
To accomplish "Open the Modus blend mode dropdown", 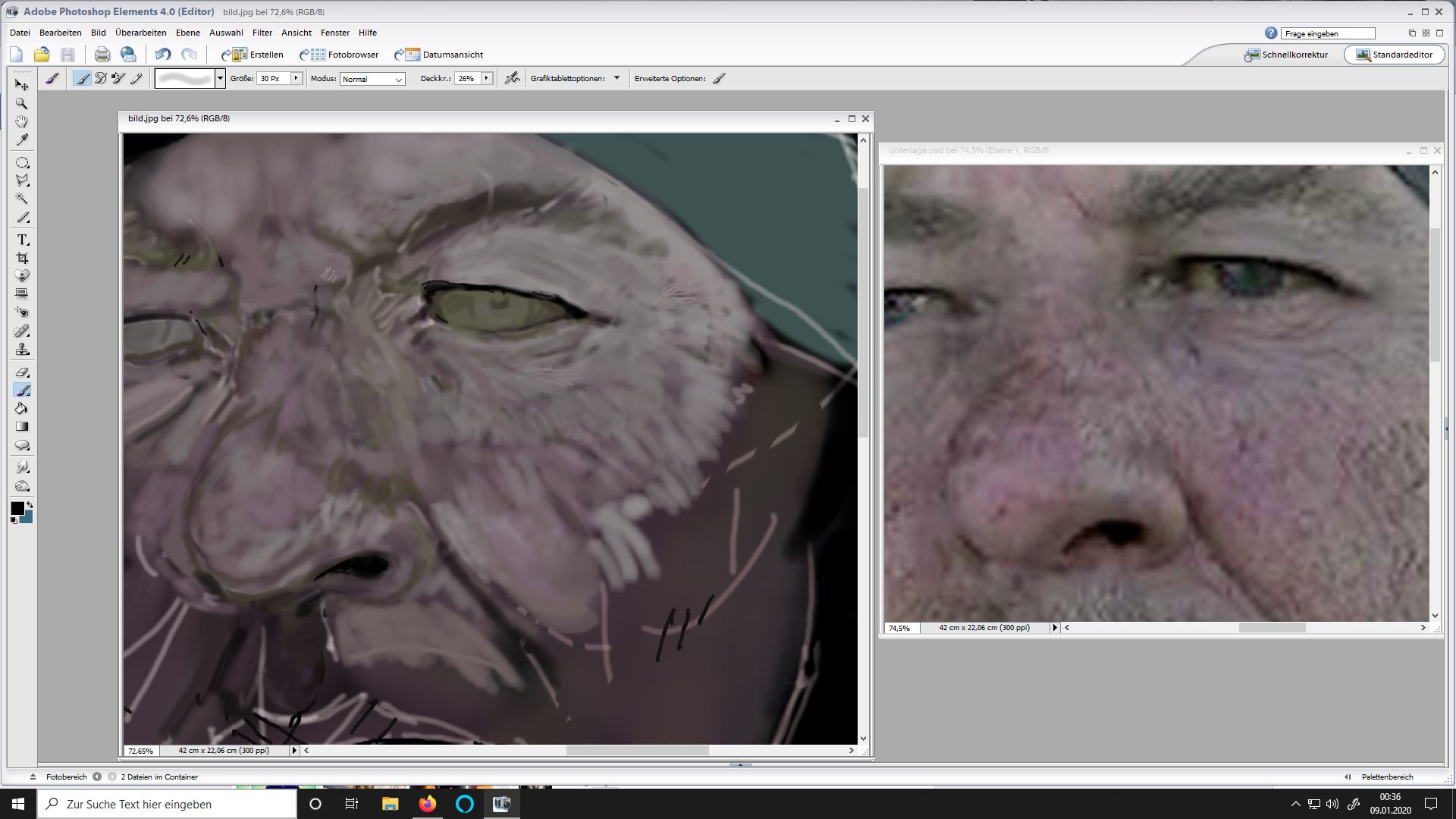I will coord(372,79).
